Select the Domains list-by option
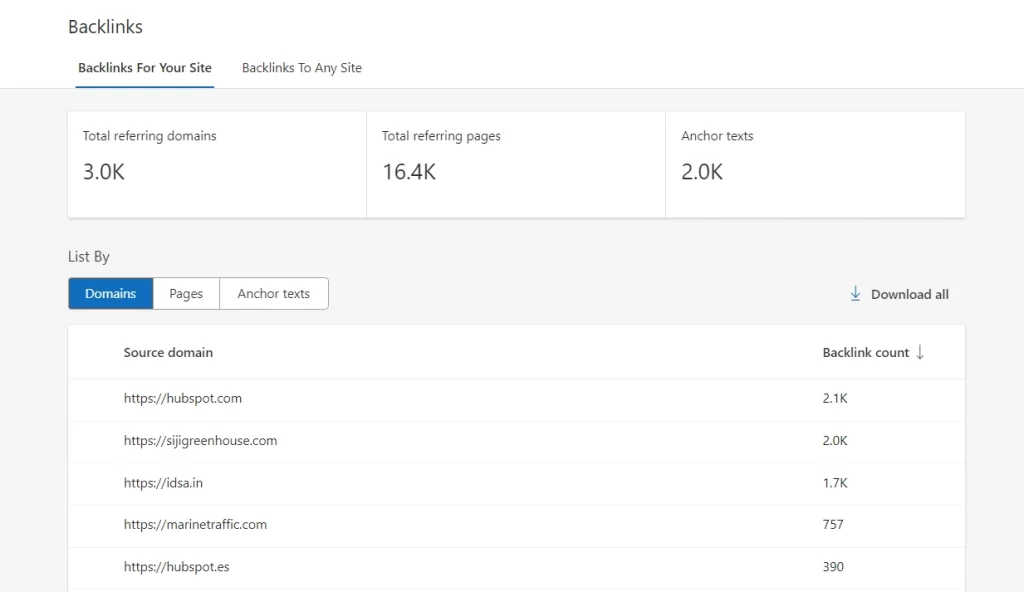 pos(110,294)
